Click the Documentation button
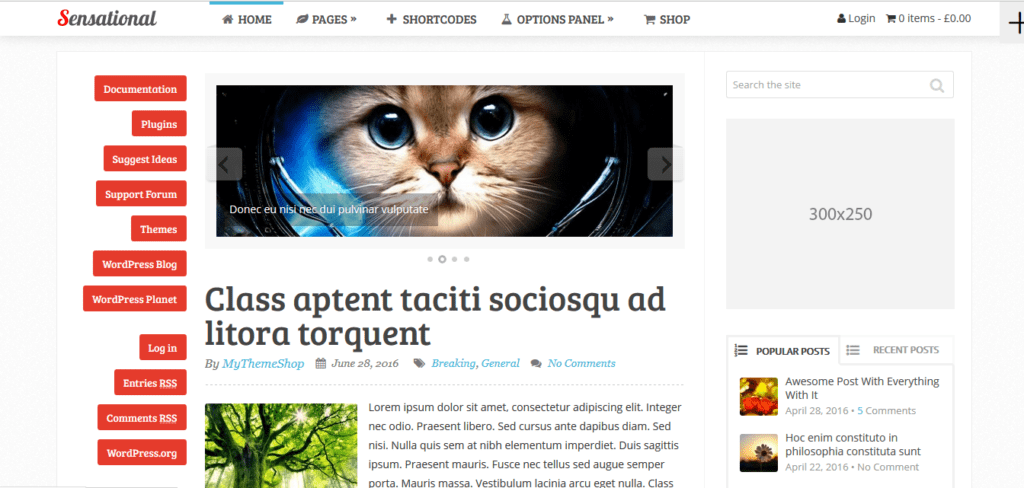 [140, 89]
